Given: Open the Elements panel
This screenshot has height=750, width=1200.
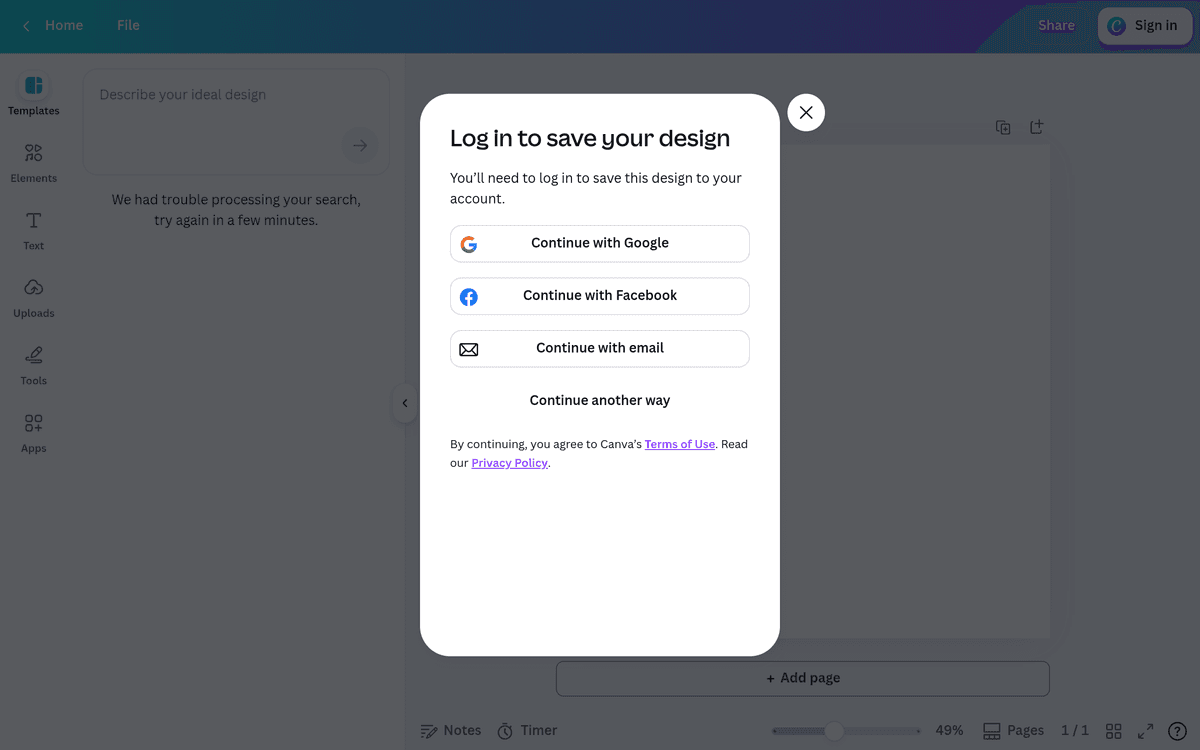Looking at the screenshot, I should pos(33,162).
